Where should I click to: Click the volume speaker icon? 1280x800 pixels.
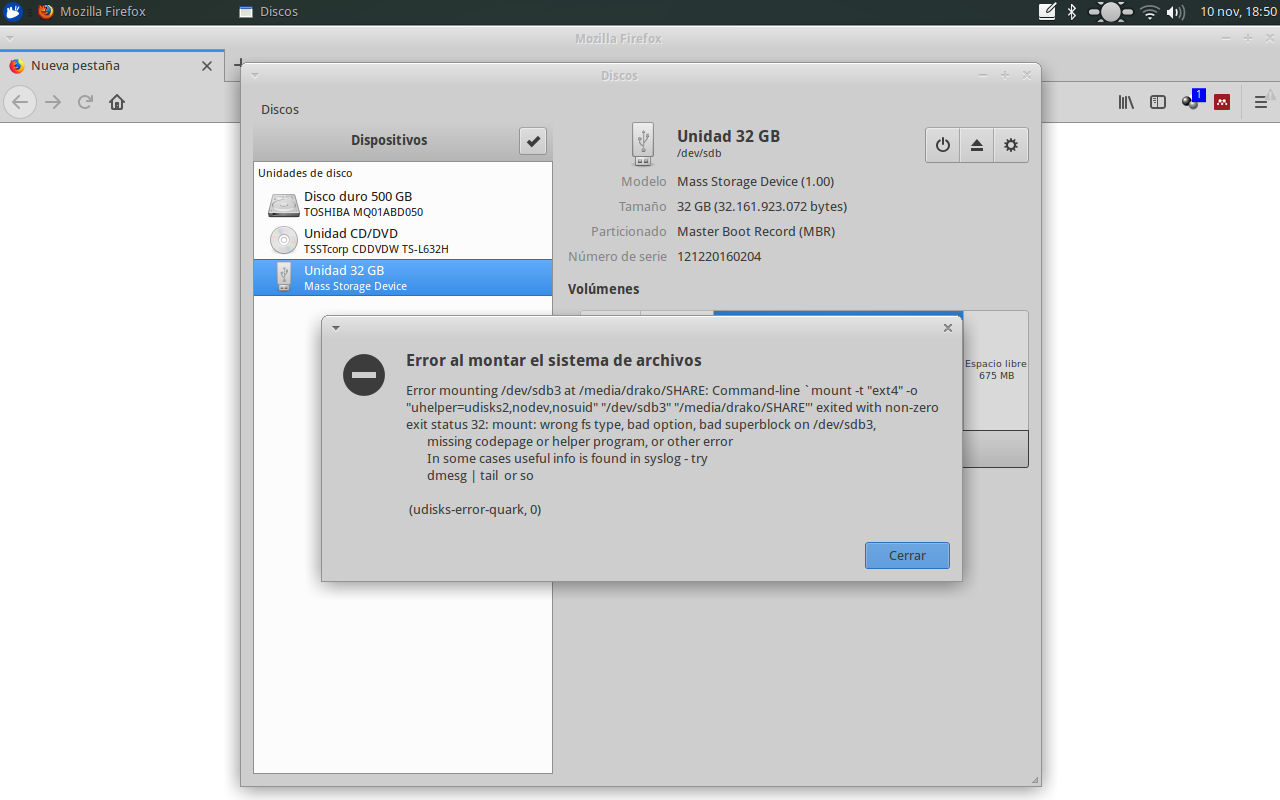coord(1175,12)
